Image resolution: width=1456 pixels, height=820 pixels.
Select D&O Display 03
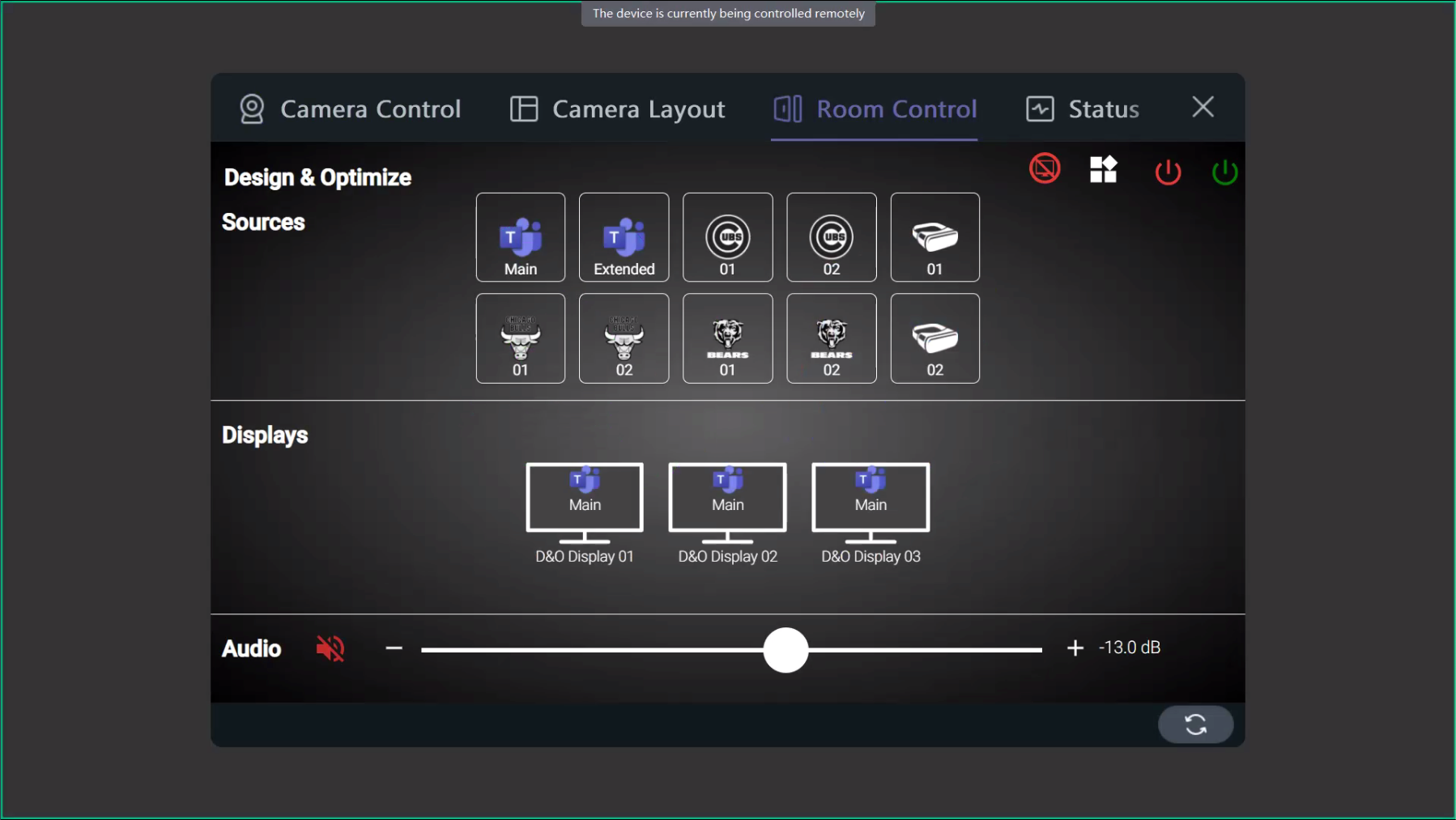(870, 498)
